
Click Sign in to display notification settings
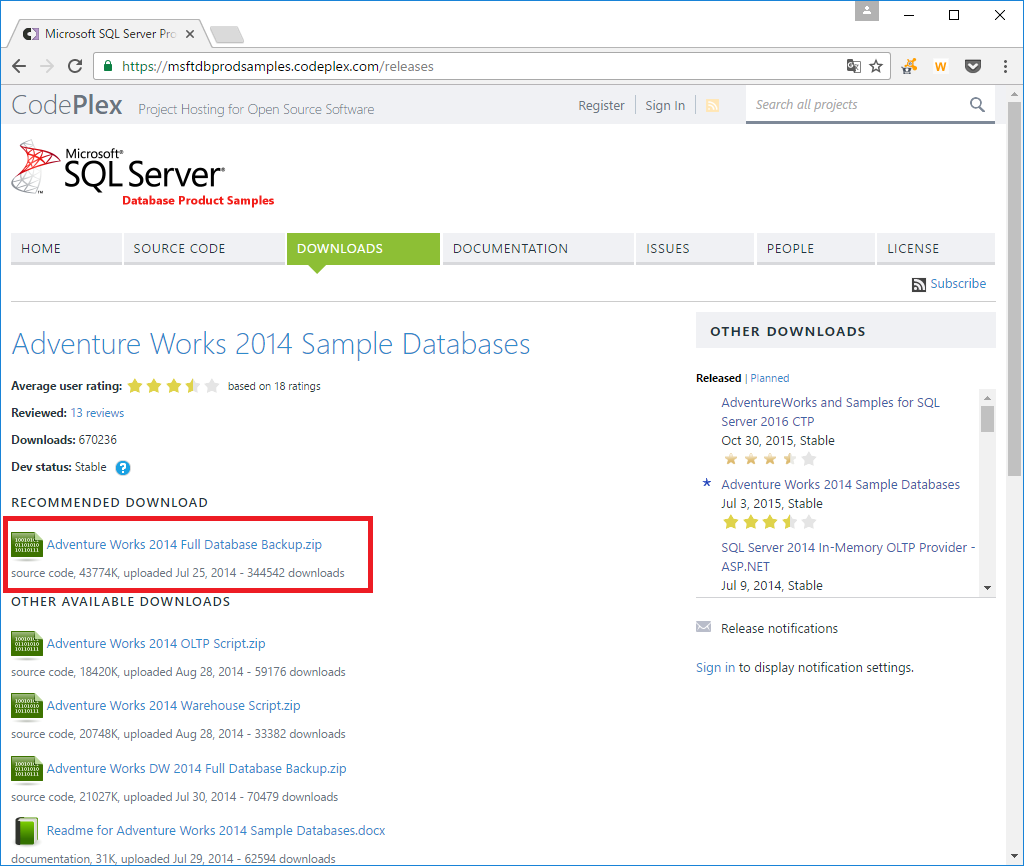coord(715,667)
